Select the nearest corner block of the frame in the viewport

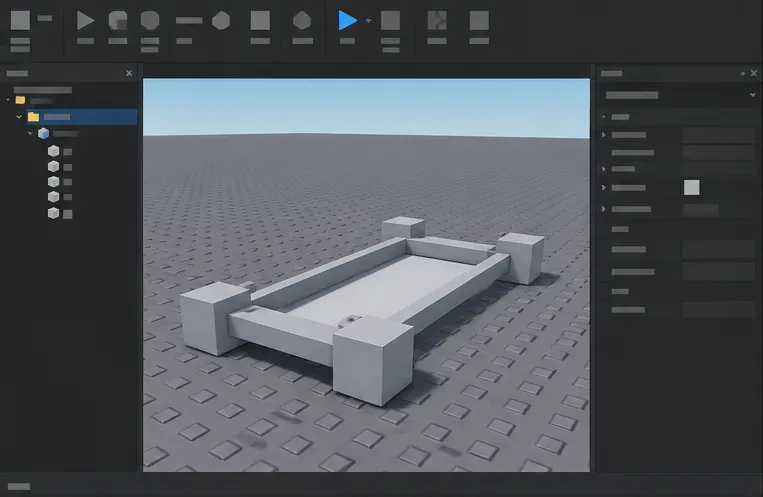(372, 360)
